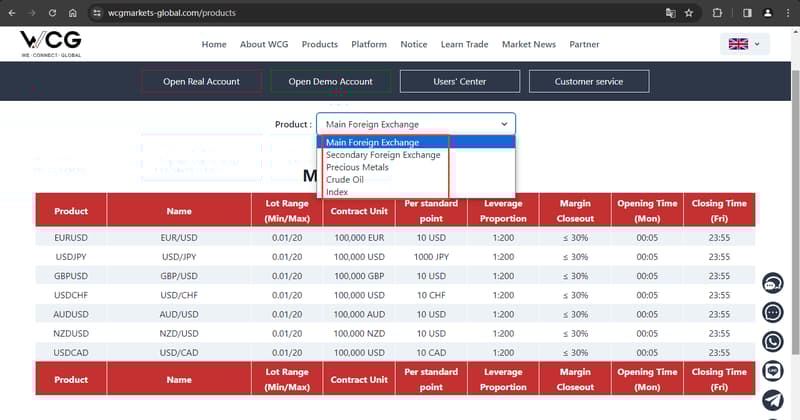The height and width of the screenshot is (420, 800).
Task: Click the Telegram paper plane icon
Action: point(772,400)
